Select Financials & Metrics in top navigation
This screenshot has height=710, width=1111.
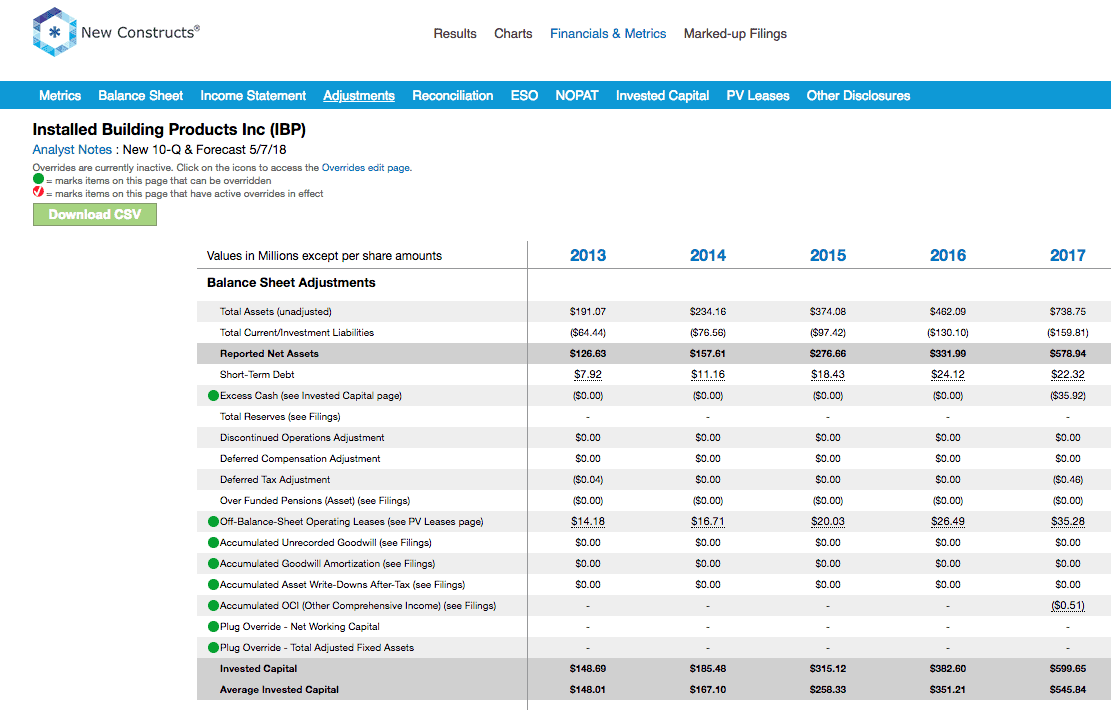[608, 33]
